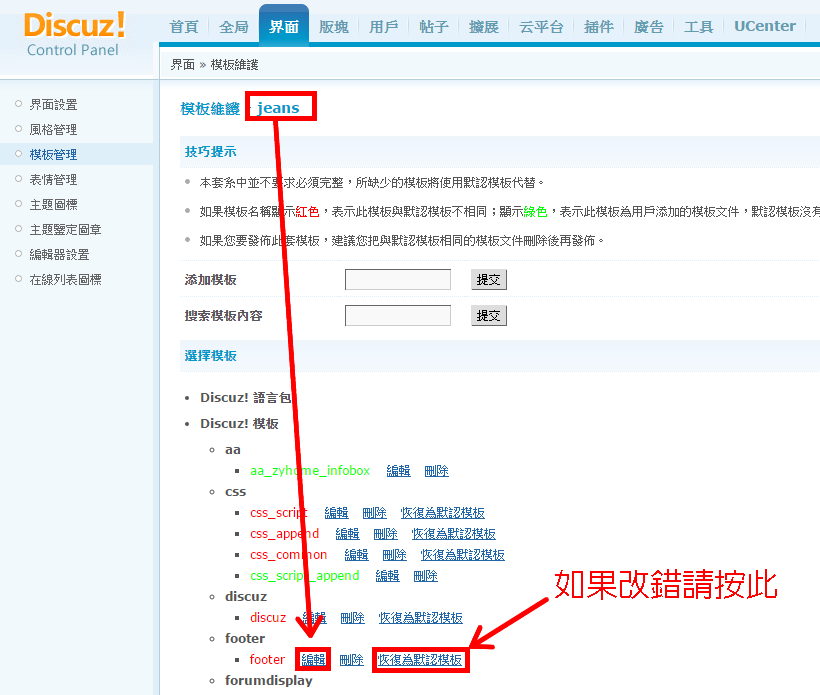Screen dimensions: 820x695
Task: Click the 模板維護 heading link
Action: 210,109
